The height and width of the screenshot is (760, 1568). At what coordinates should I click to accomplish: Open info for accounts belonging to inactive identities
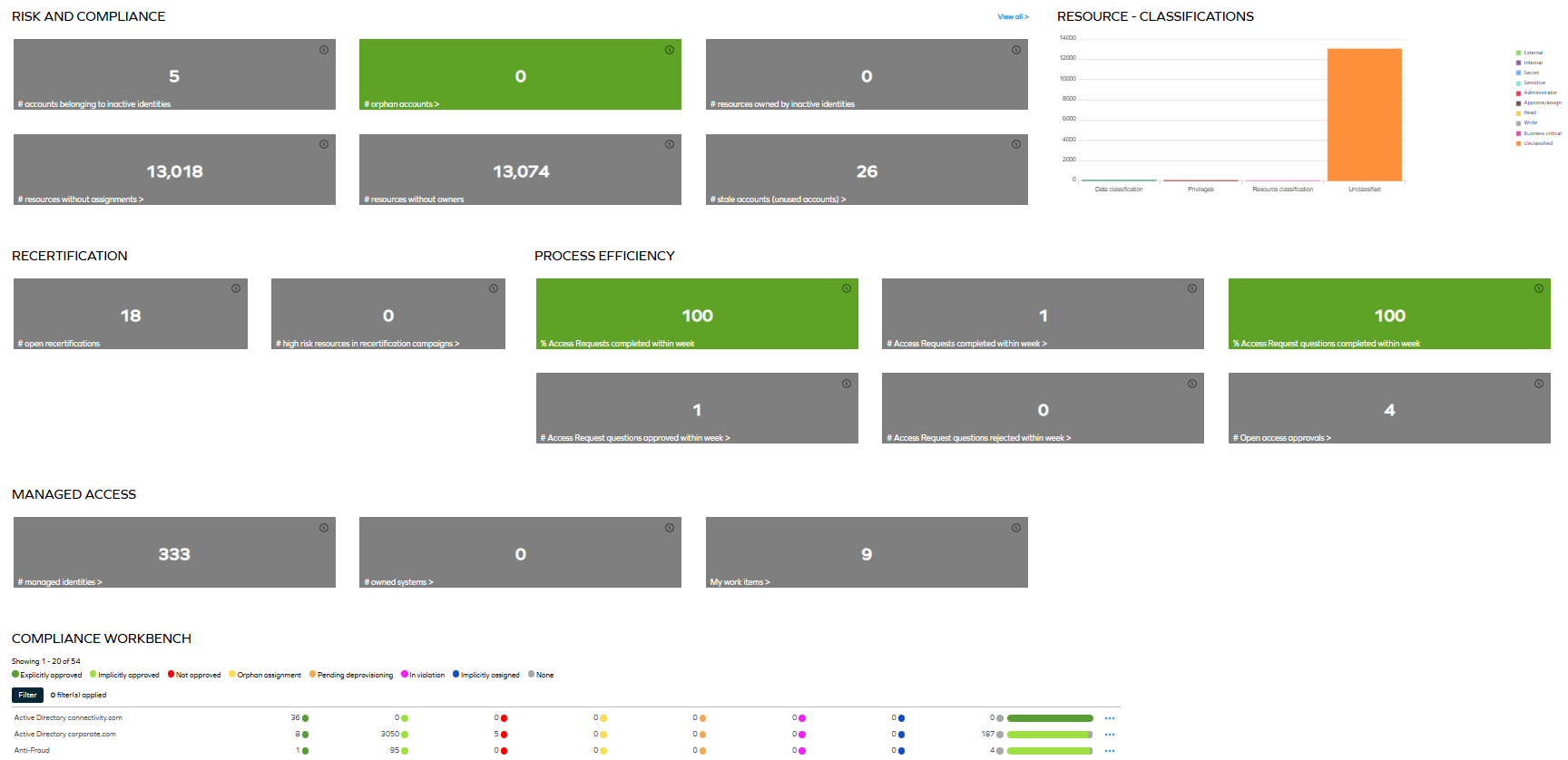[x=324, y=50]
